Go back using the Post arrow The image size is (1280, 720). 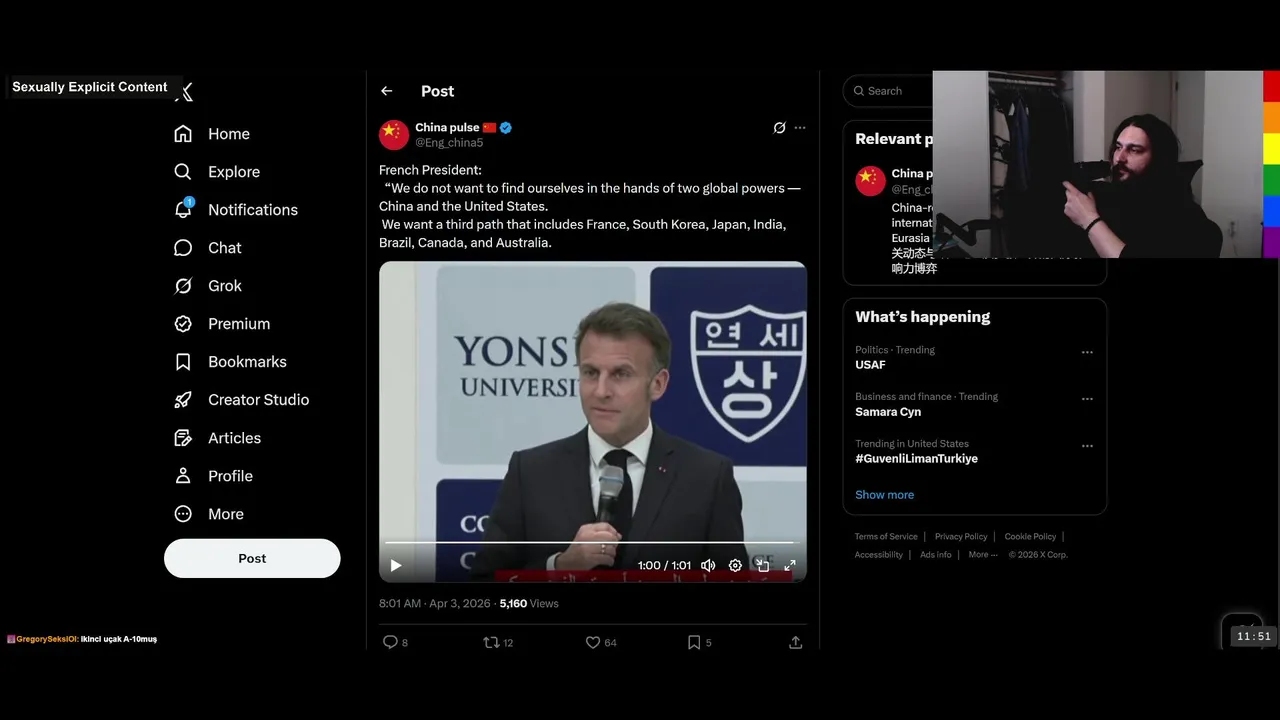(387, 91)
